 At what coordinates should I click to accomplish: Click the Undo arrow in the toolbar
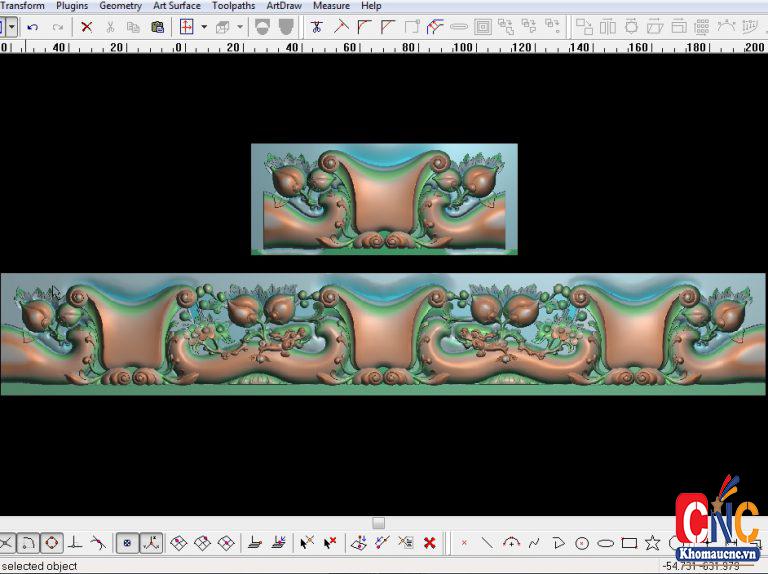coord(33,27)
